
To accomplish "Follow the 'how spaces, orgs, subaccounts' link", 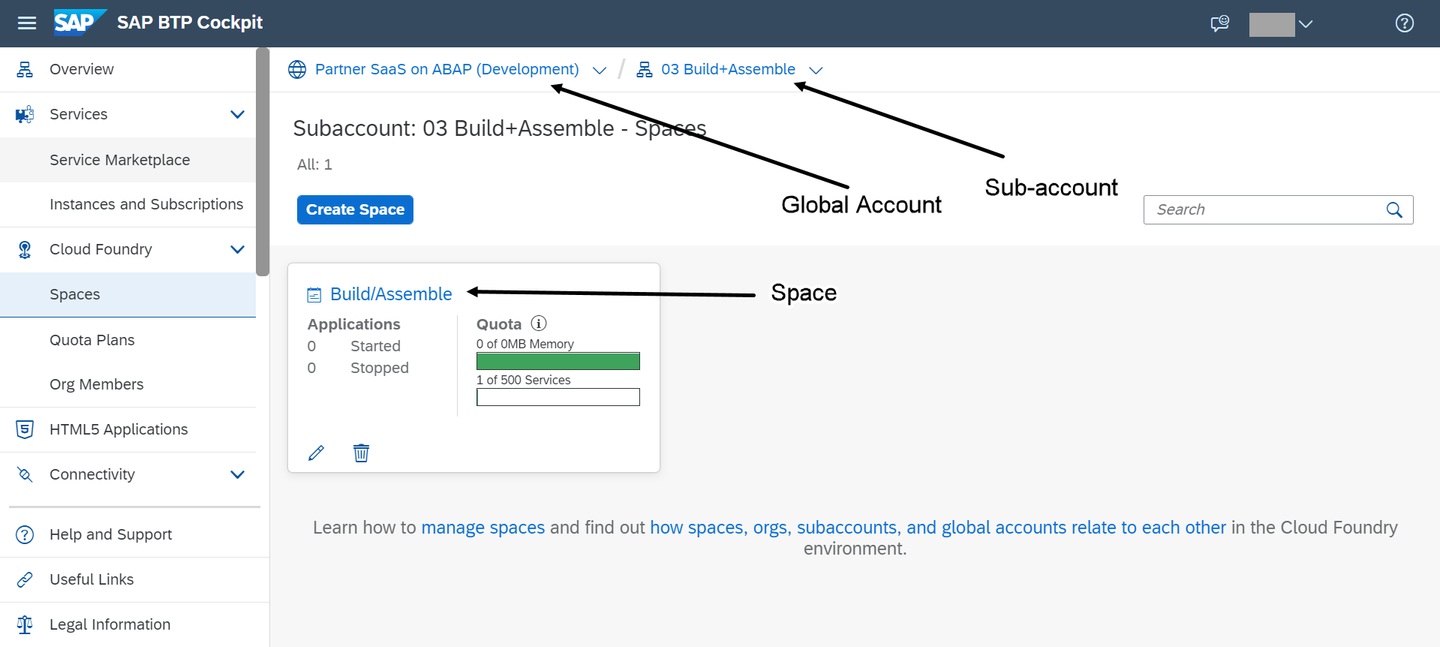I will point(938,527).
